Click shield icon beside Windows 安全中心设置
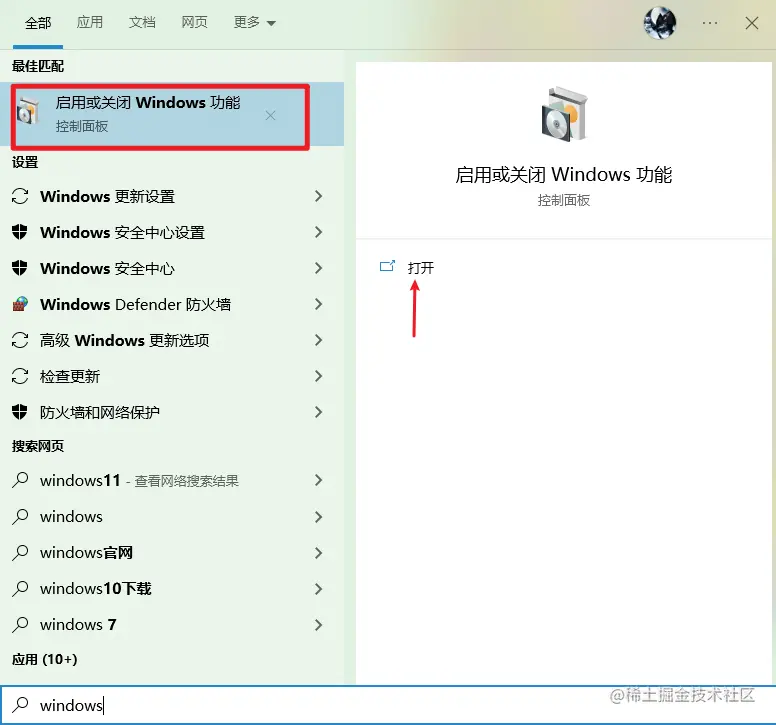This screenshot has width=776, height=725. click(x=20, y=231)
